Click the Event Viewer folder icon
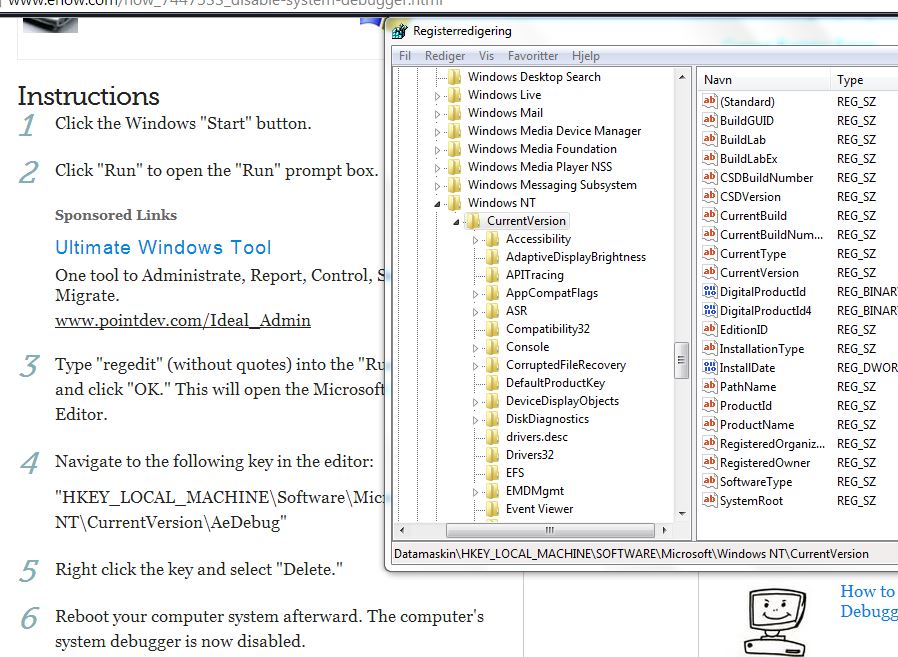 (493, 509)
